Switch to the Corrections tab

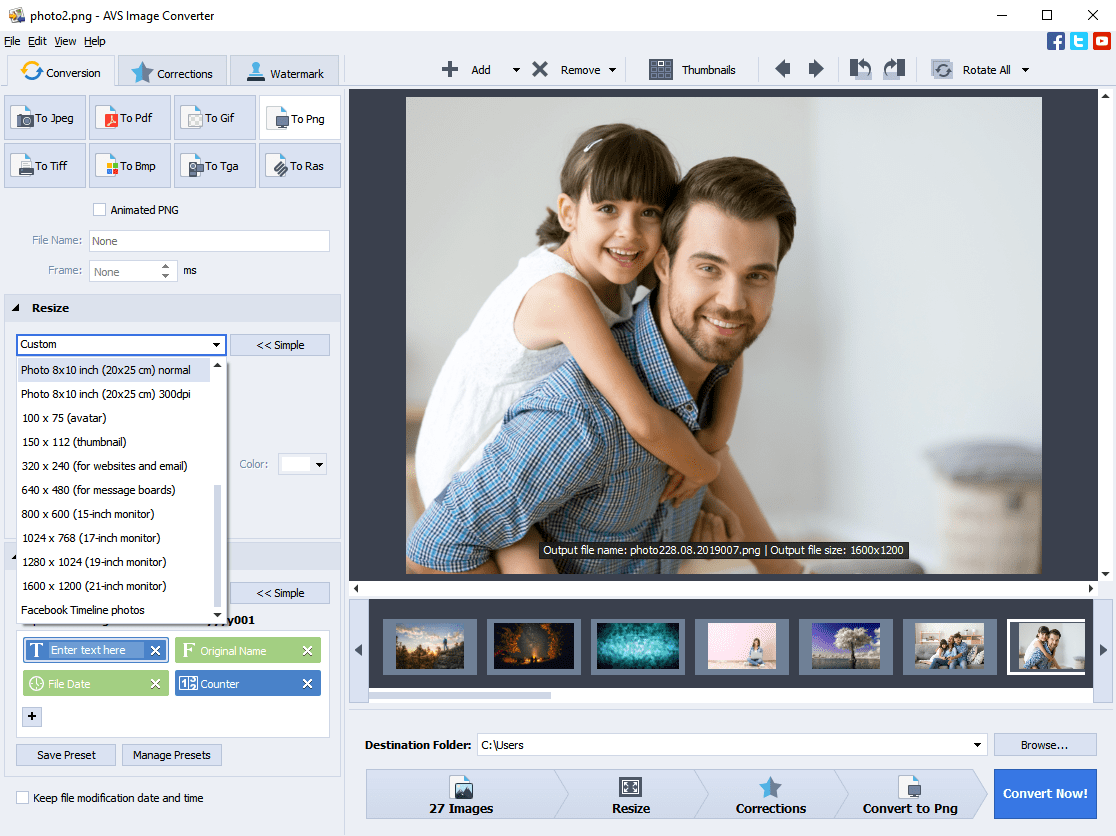coord(172,73)
